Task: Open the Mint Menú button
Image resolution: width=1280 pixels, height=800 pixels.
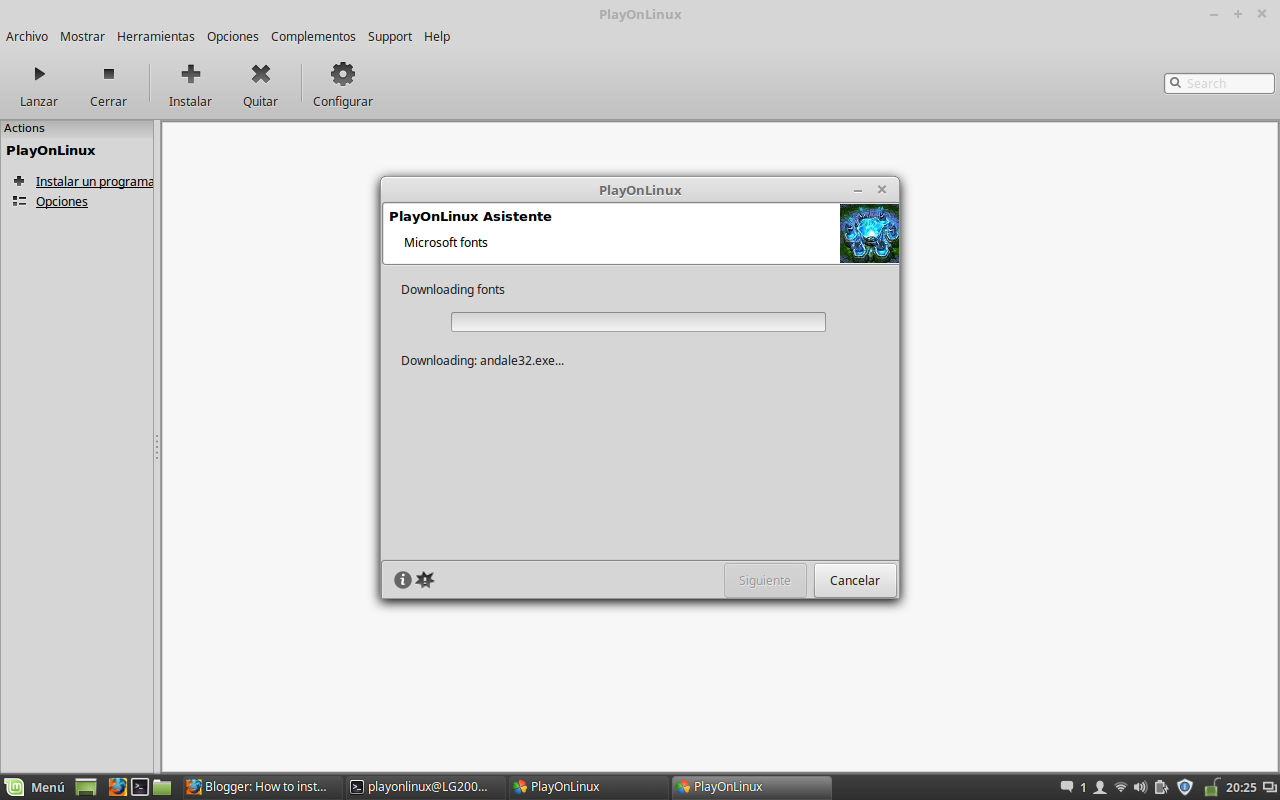Action: [x=35, y=787]
